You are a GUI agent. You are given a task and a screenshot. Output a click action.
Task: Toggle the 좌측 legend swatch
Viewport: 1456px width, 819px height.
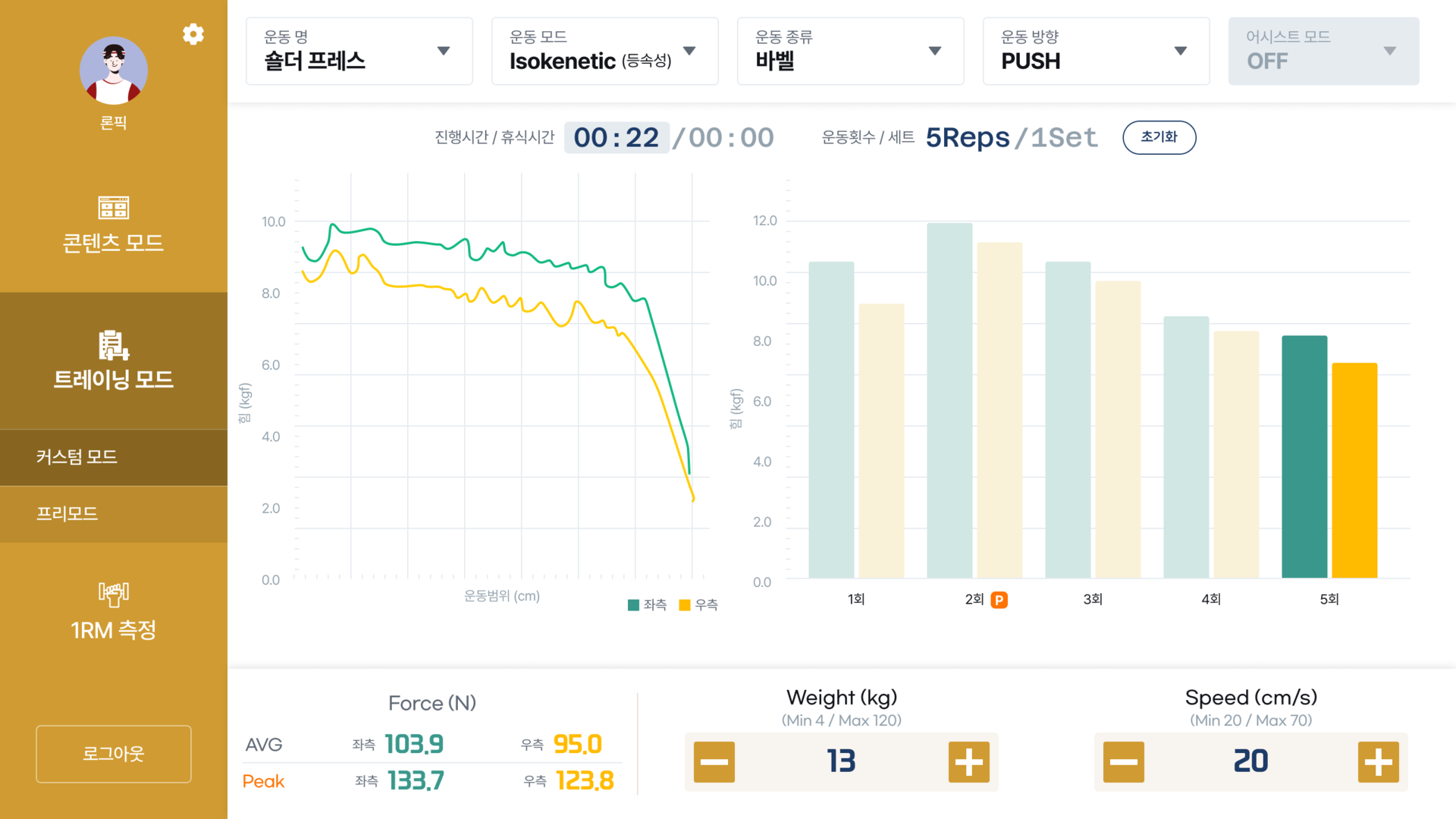[x=633, y=605]
